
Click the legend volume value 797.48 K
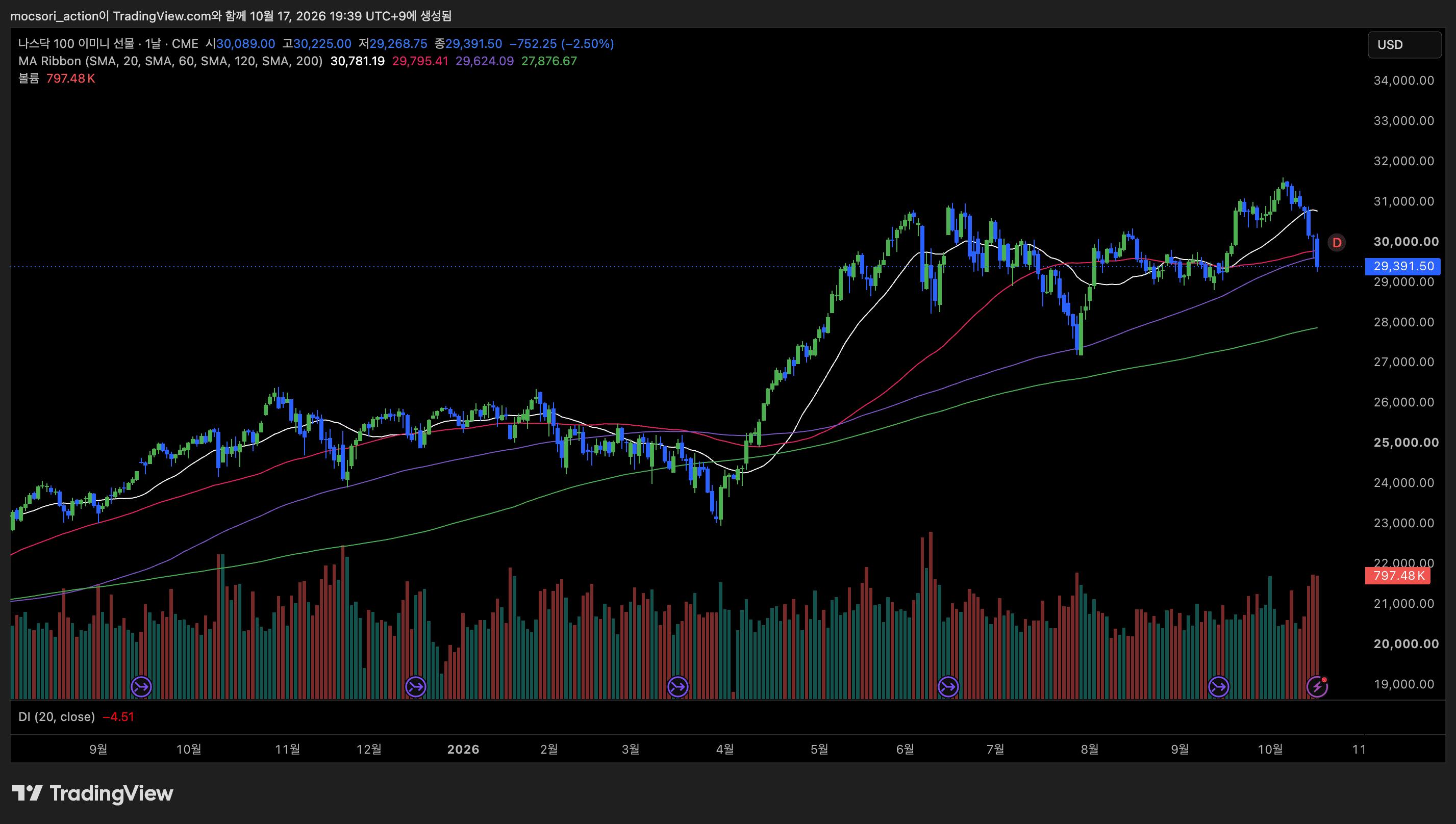[70, 79]
